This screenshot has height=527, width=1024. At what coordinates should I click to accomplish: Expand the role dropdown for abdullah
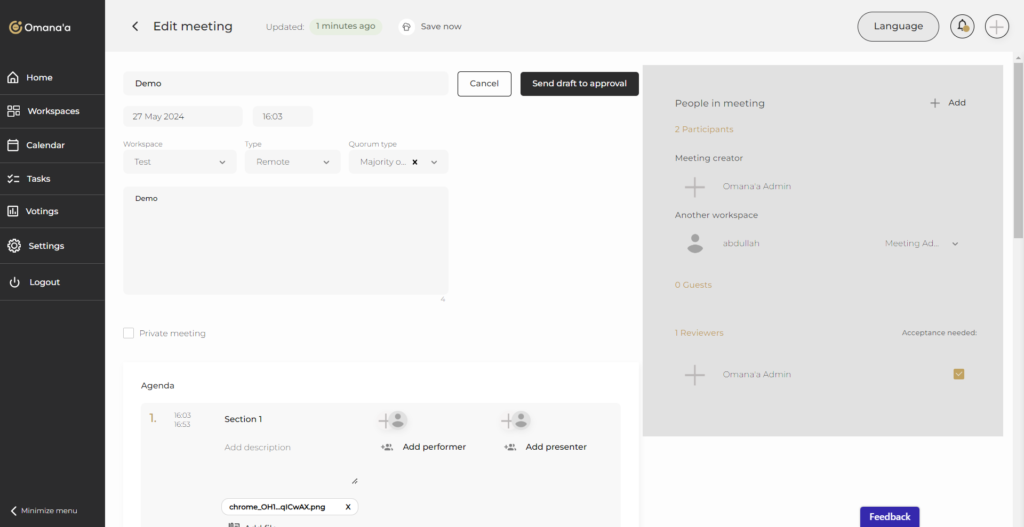955,244
